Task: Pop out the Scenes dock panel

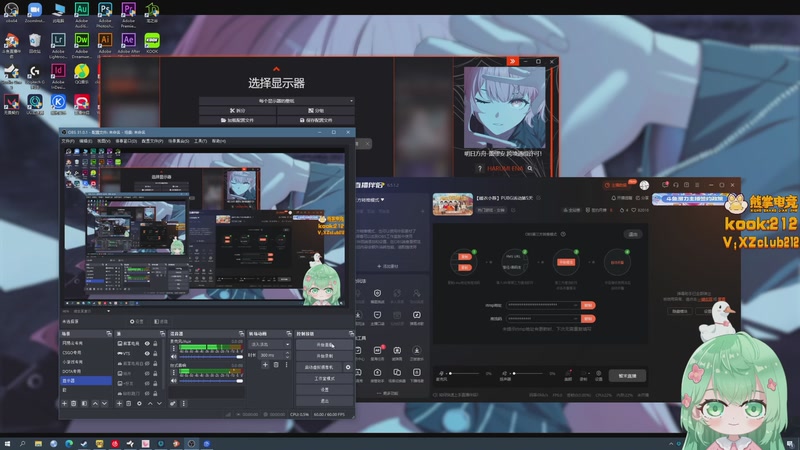Action: pyautogui.click(x=109, y=334)
